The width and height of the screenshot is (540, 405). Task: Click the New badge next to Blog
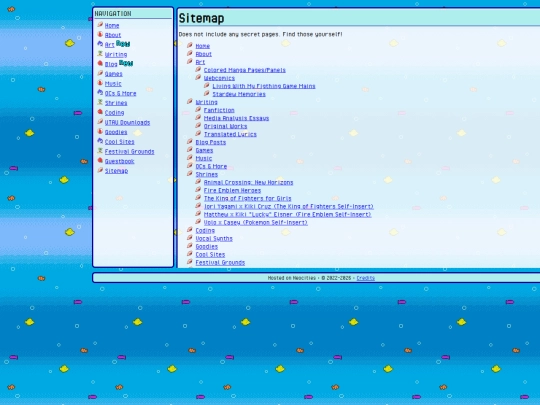click(x=126, y=63)
